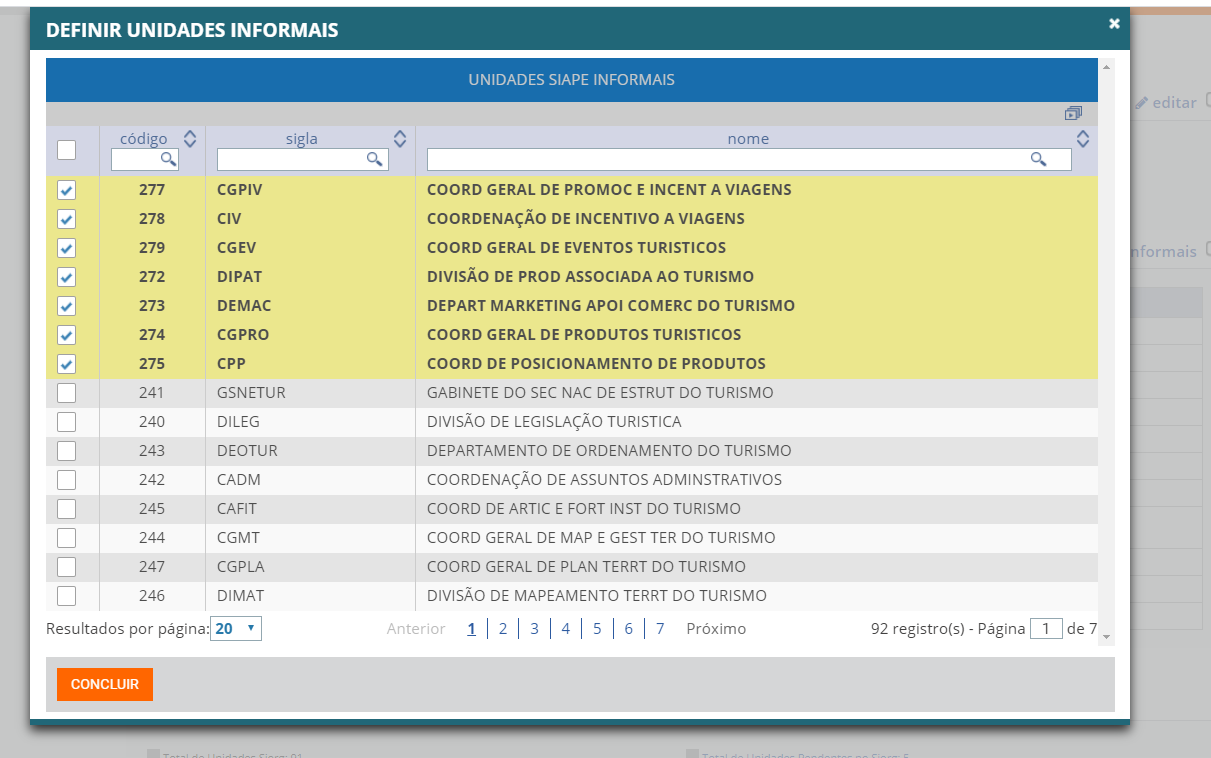Click the dialog's vertical scrollbar
The width and height of the screenshot is (1211, 758).
tap(1105, 350)
